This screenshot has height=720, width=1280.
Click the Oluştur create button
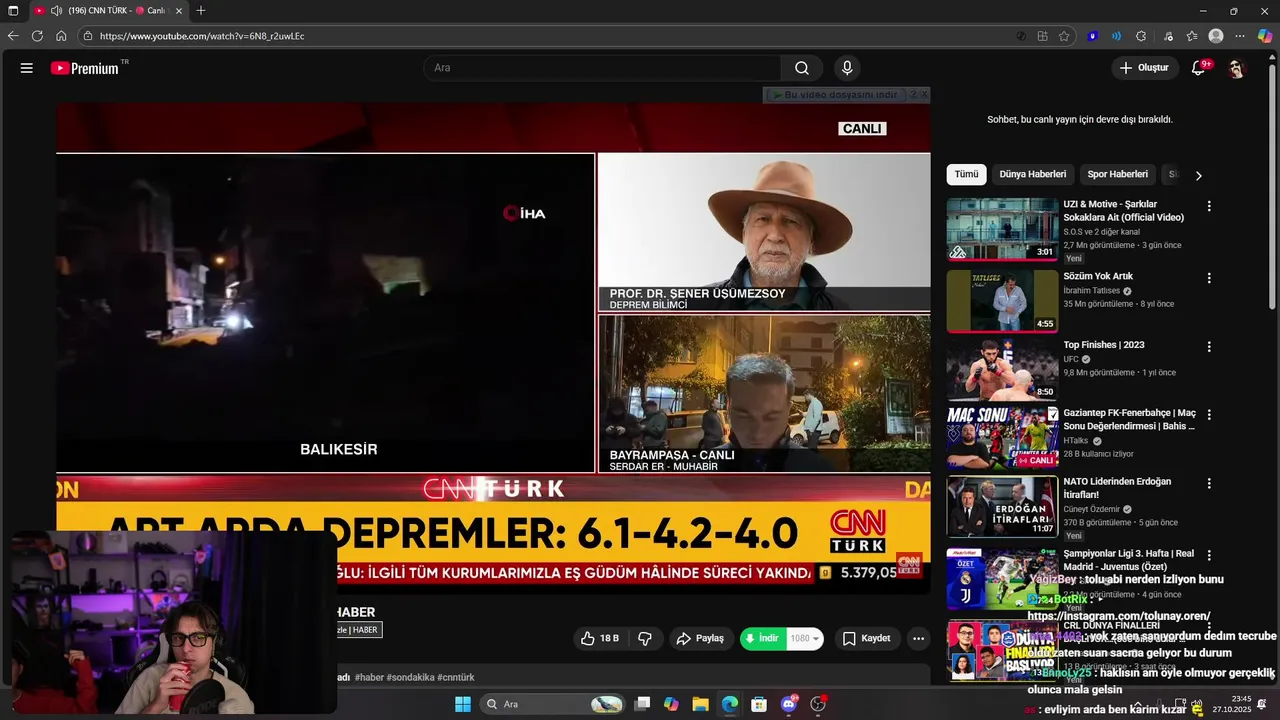click(x=1145, y=68)
